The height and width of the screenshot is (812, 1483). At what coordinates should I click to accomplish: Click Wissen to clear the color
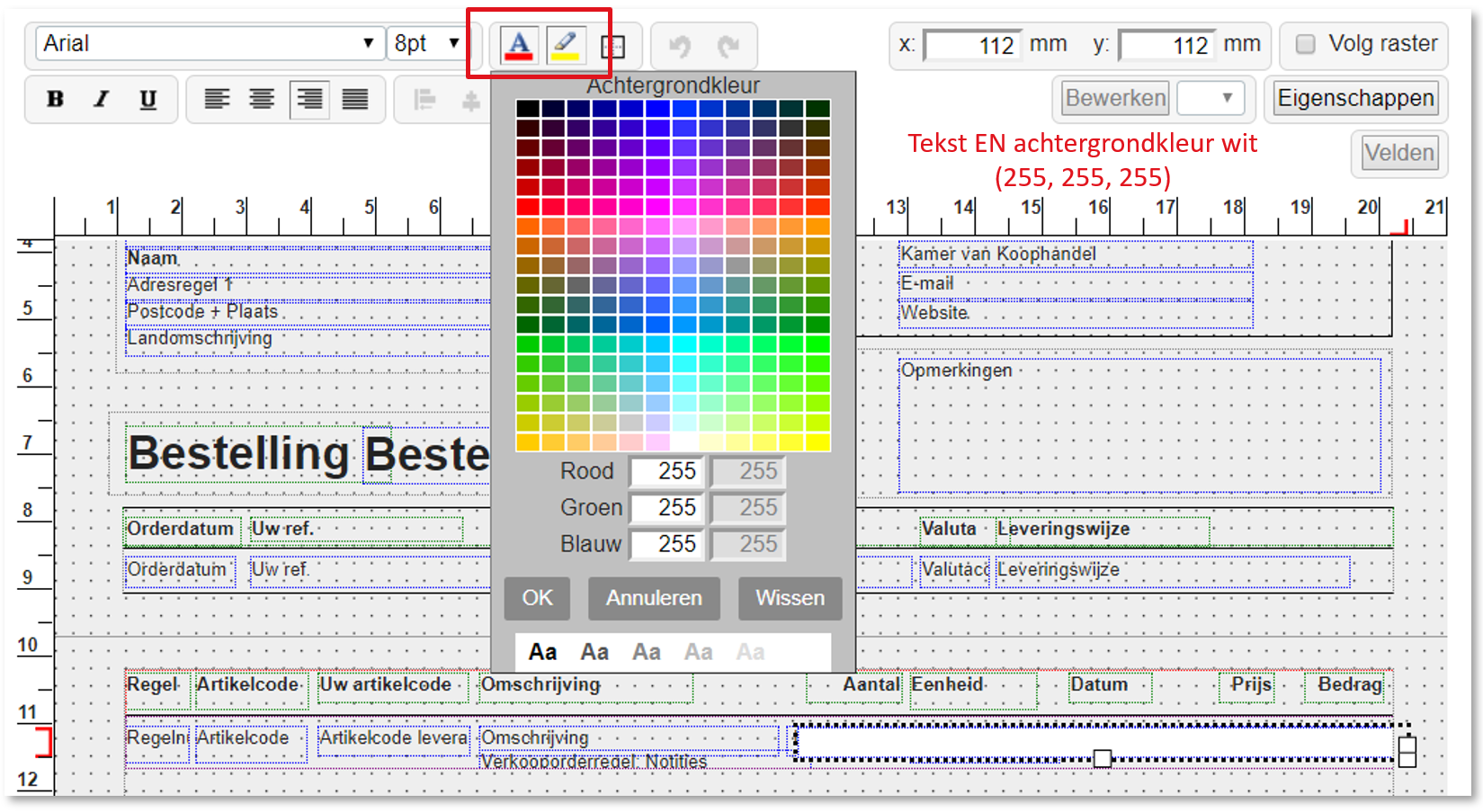click(x=790, y=598)
